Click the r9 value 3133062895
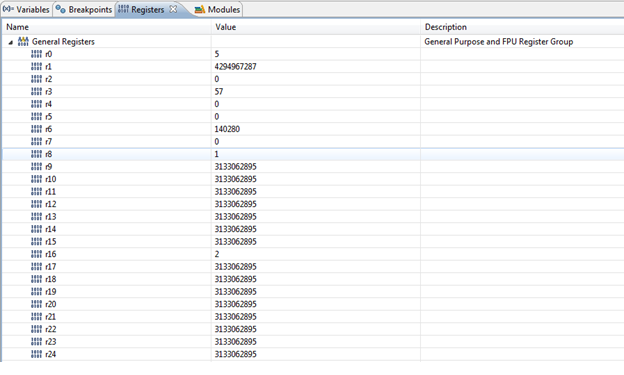The width and height of the screenshot is (624, 375). [x=236, y=166]
